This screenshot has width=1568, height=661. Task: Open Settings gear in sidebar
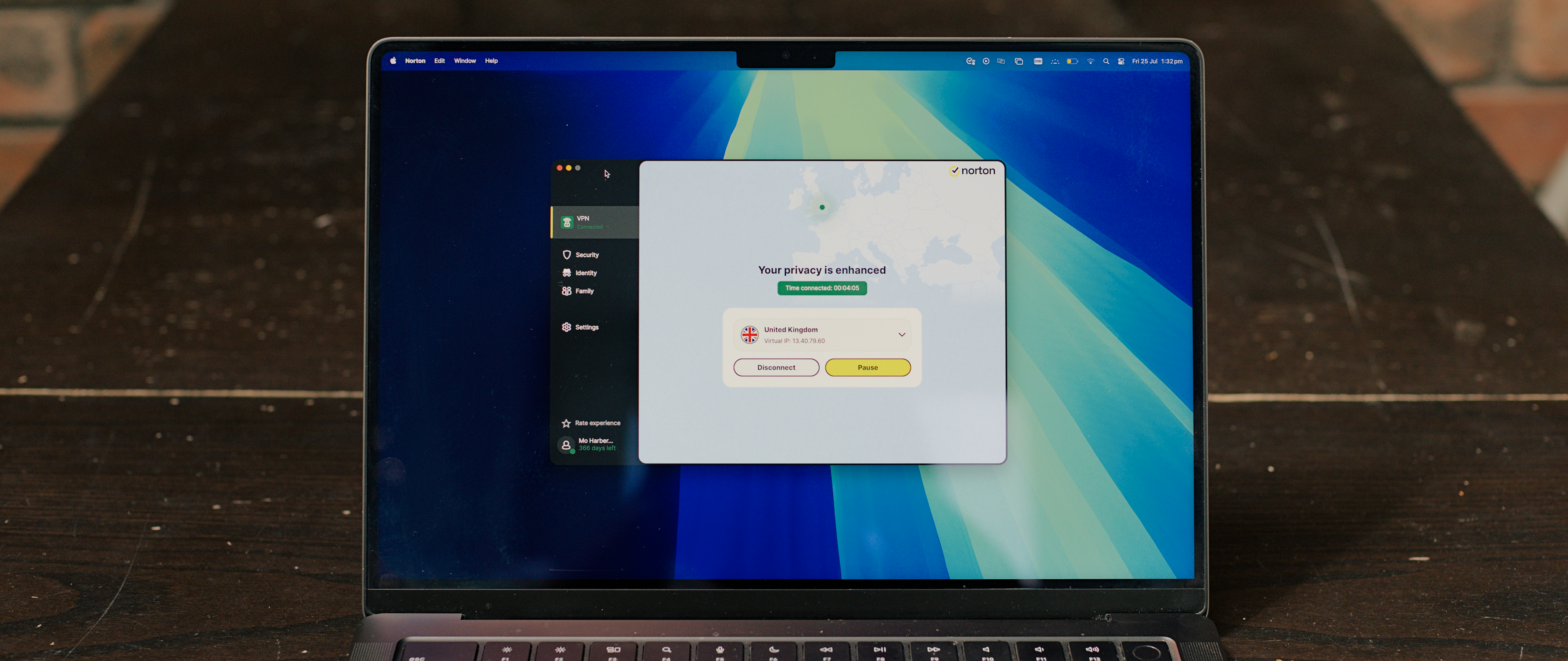(580, 327)
